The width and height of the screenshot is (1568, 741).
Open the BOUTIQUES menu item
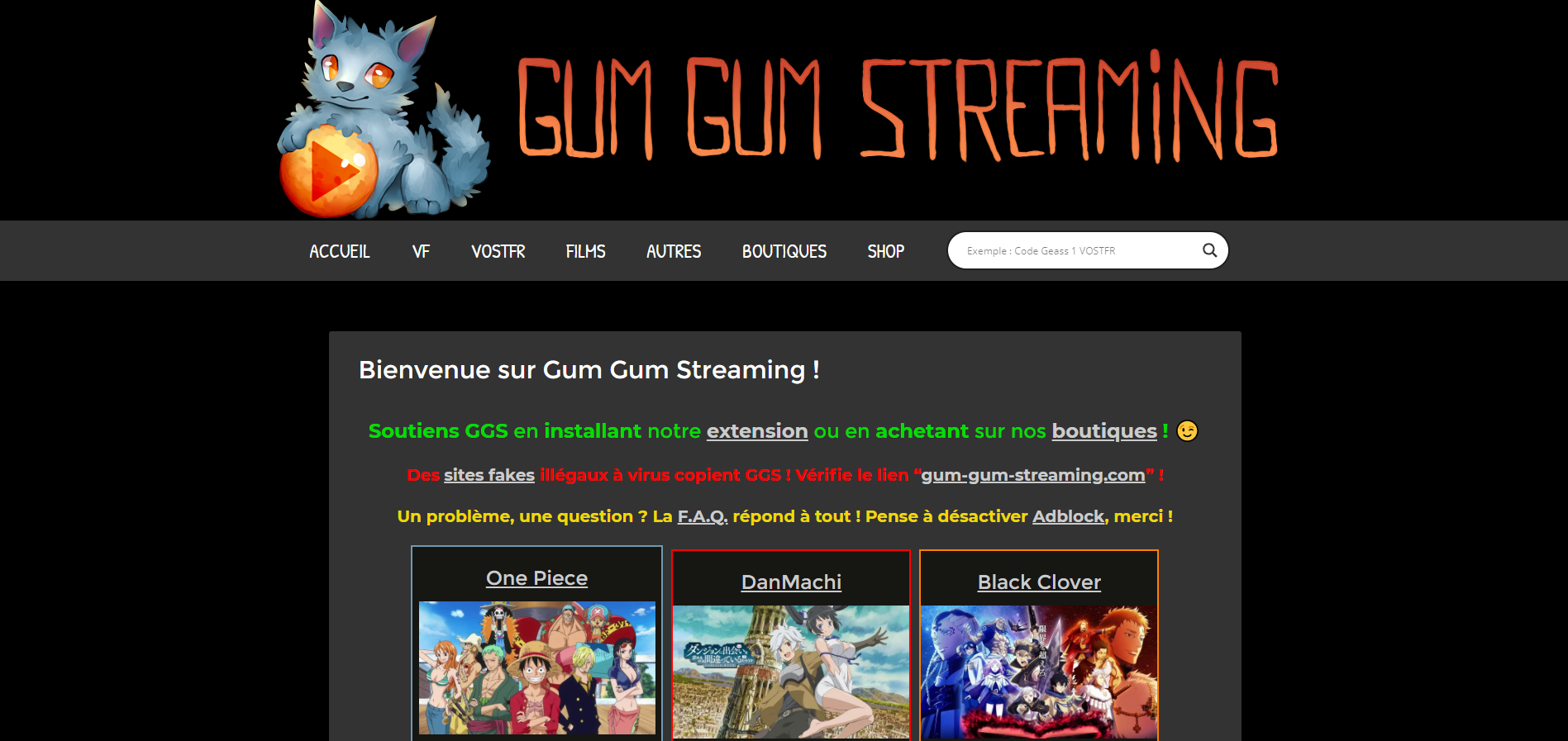784,251
